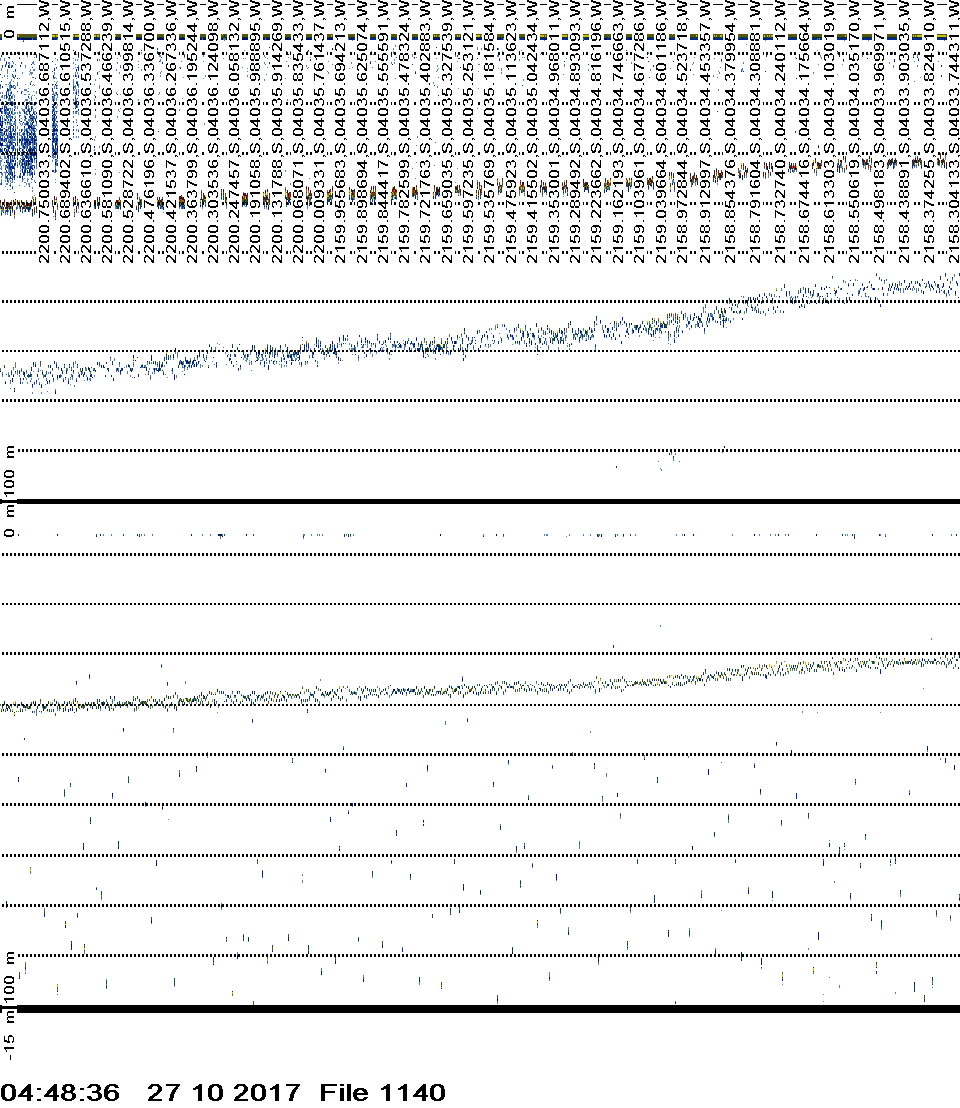The width and height of the screenshot is (960, 1108).
Task: Click the -15 m depth label
Action: coord(8,1037)
